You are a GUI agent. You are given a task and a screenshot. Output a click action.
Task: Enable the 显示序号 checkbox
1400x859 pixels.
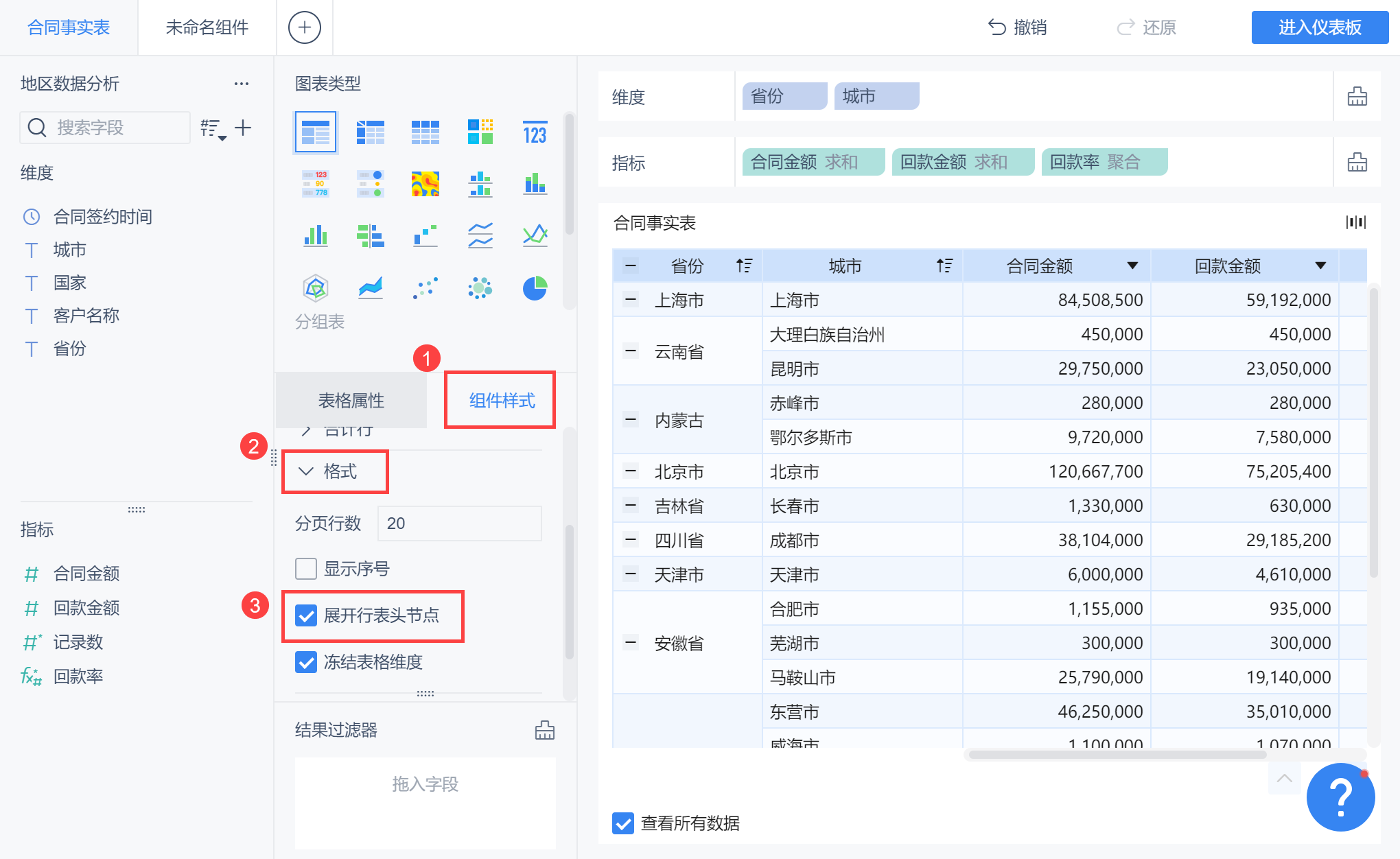(306, 569)
